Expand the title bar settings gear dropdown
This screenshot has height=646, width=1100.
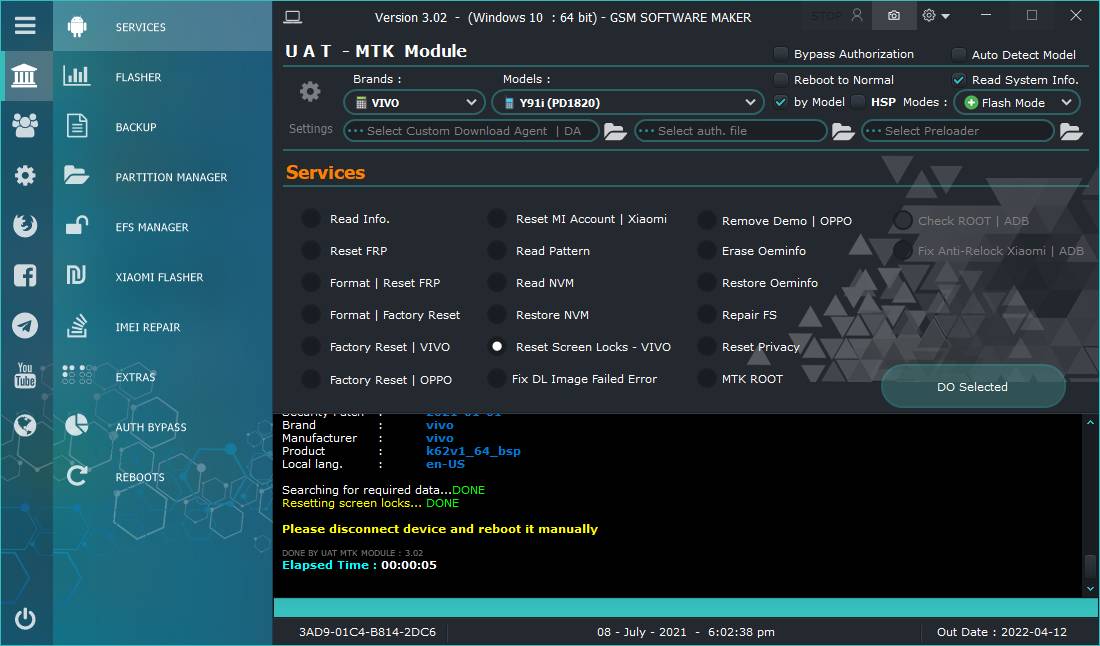pos(937,15)
